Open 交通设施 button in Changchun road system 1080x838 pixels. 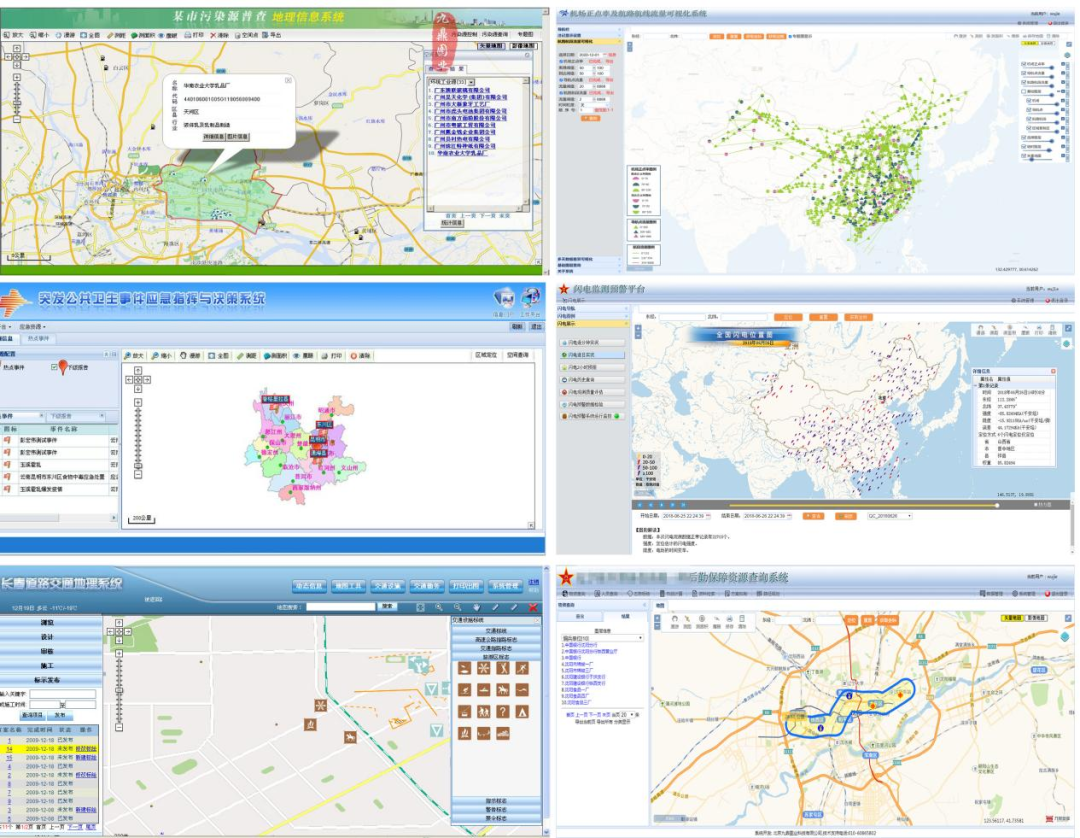(x=388, y=586)
